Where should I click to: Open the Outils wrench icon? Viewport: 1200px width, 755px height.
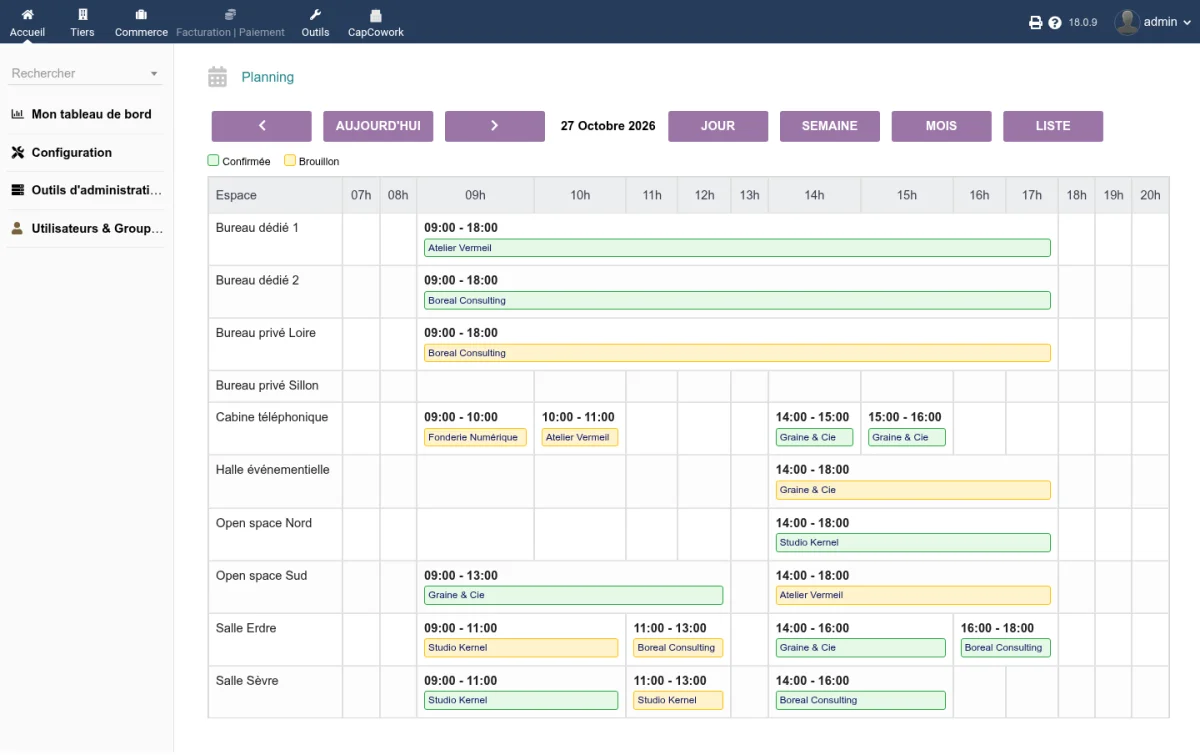click(x=315, y=15)
